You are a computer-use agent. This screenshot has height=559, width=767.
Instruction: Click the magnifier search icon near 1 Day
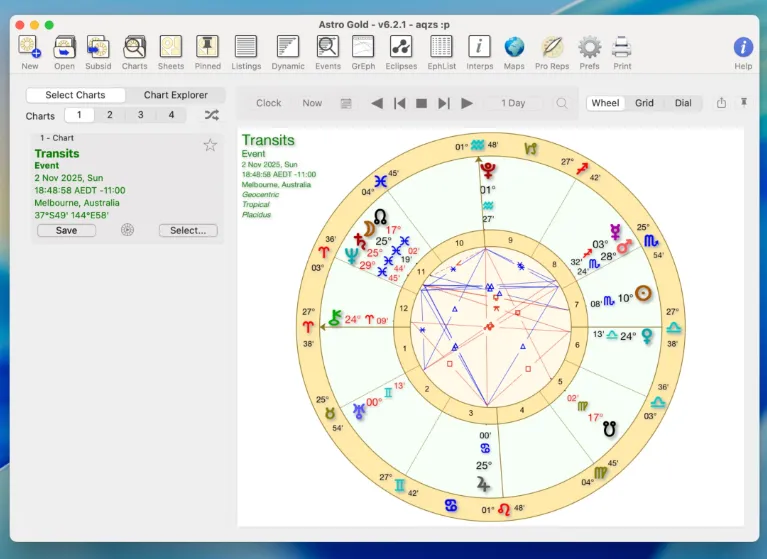coord(562,103)
